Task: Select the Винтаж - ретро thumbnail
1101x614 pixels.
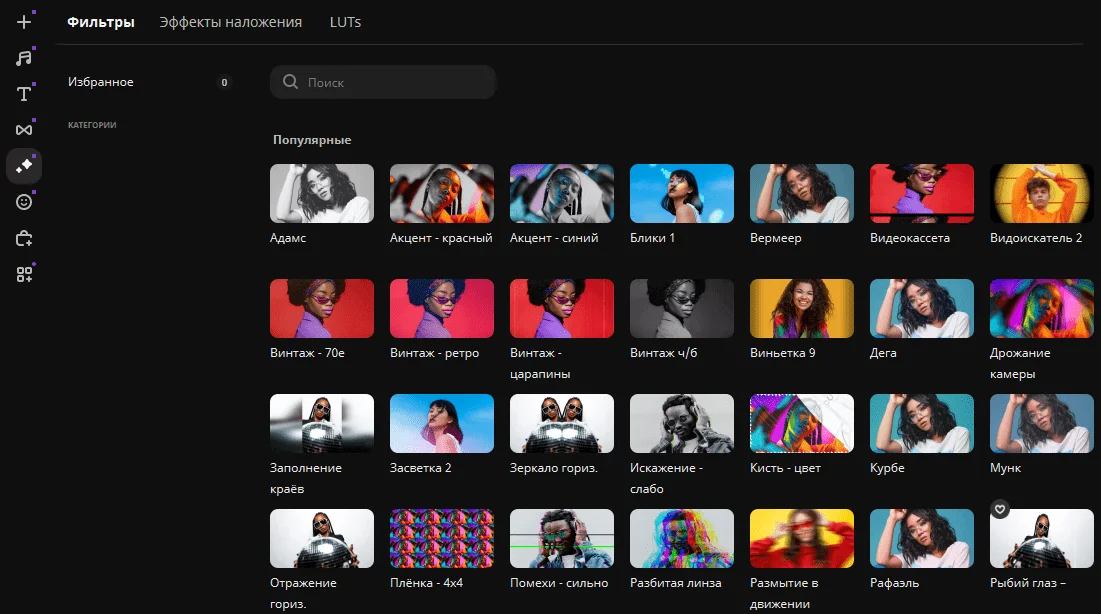Action: 442,308
